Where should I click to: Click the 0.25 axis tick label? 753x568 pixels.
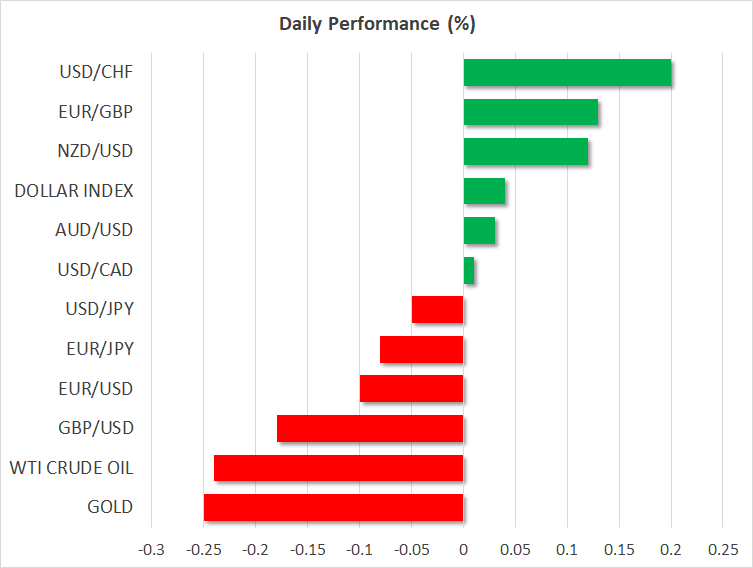coord(723,549)
